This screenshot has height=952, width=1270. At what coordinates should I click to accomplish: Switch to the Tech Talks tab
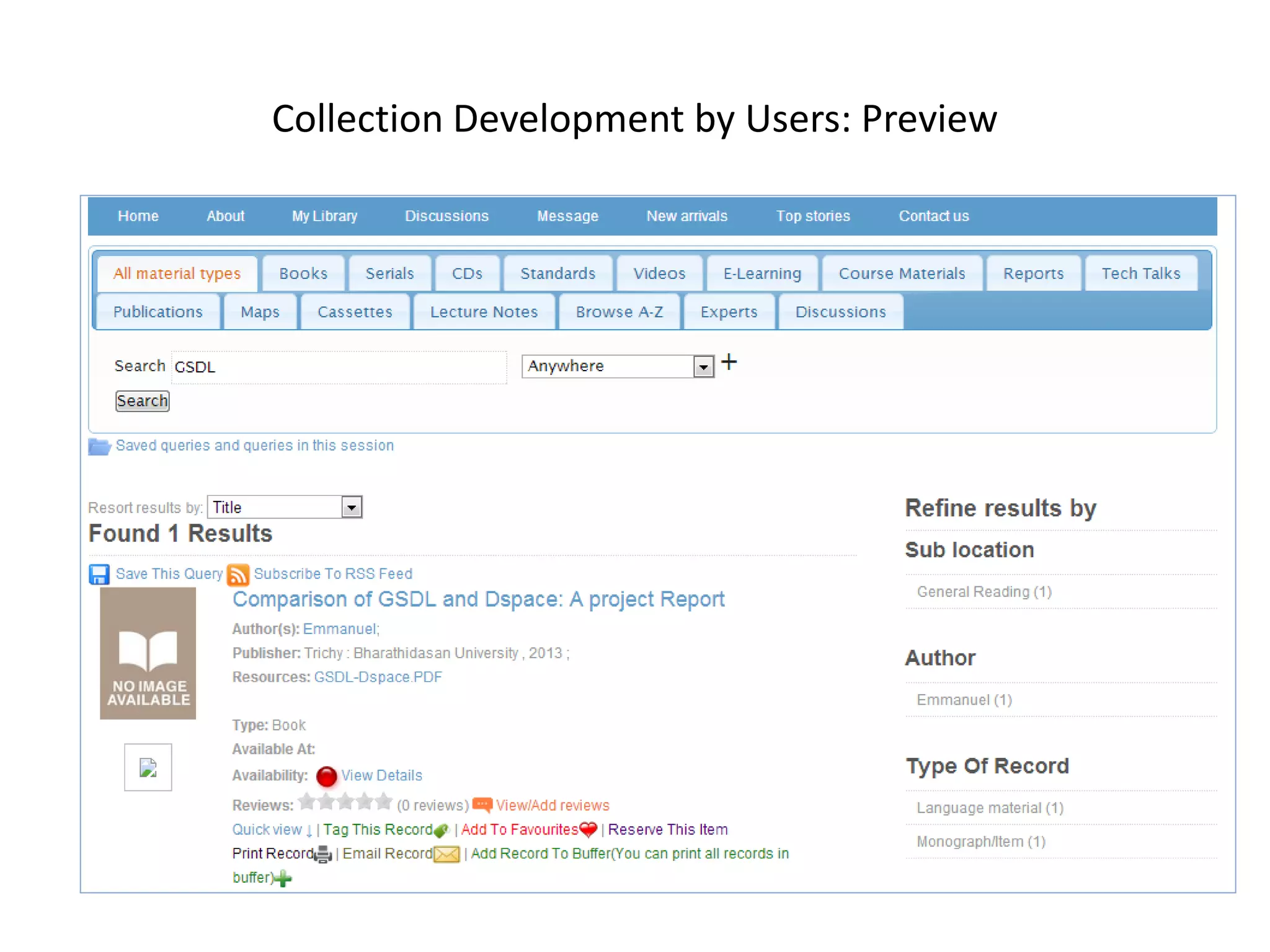[x=1141, y=274]
